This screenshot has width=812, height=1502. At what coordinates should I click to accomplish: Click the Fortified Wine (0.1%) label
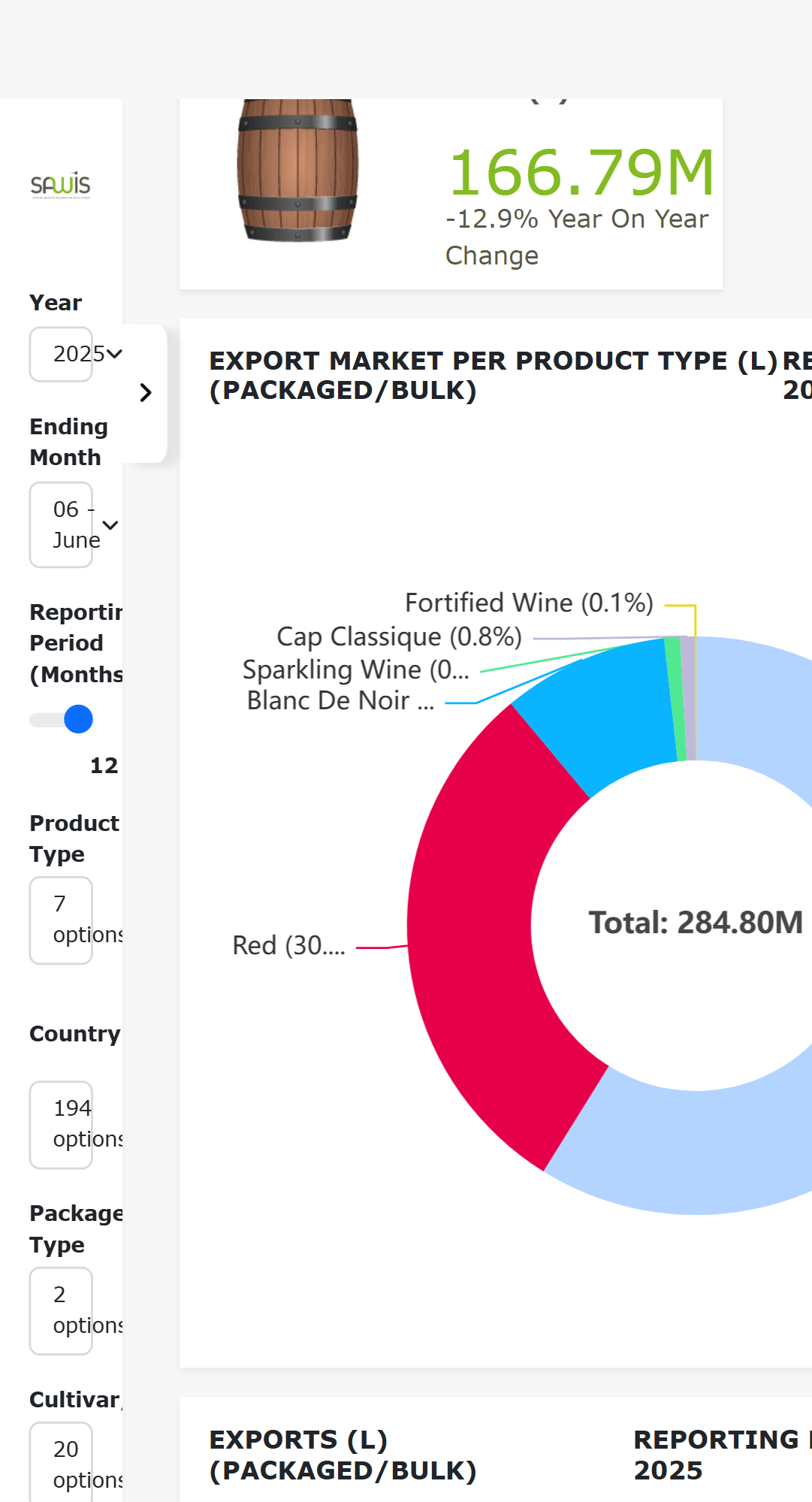pyautogui.click(x=529, y=603)
